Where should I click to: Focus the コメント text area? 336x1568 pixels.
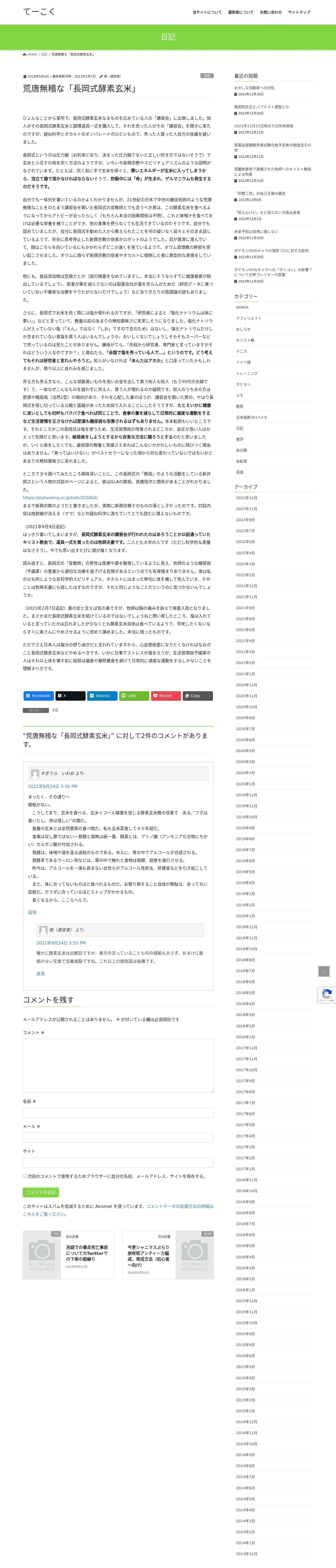point(118,1065)
